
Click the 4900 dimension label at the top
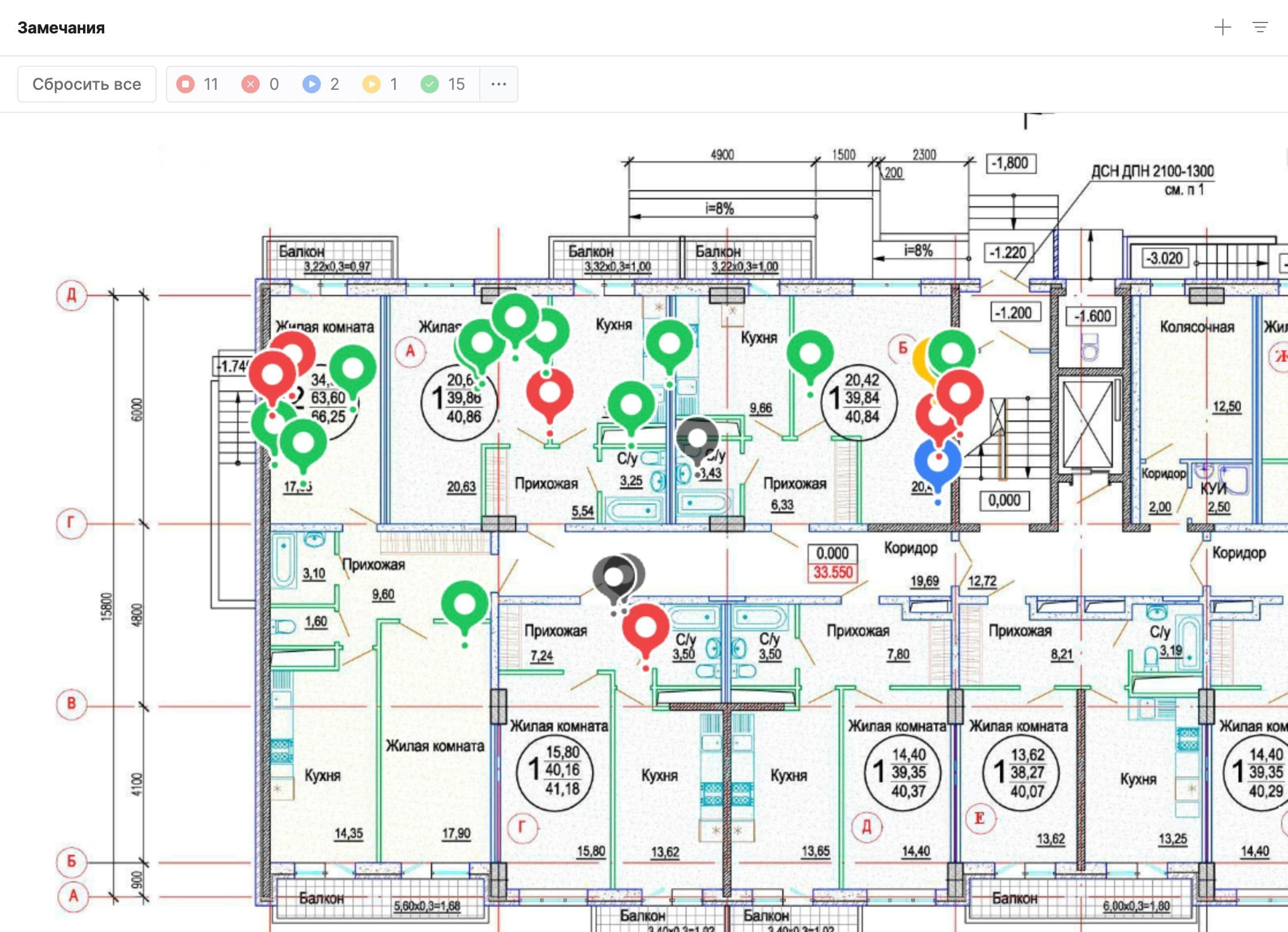click(x=722, y=154)
